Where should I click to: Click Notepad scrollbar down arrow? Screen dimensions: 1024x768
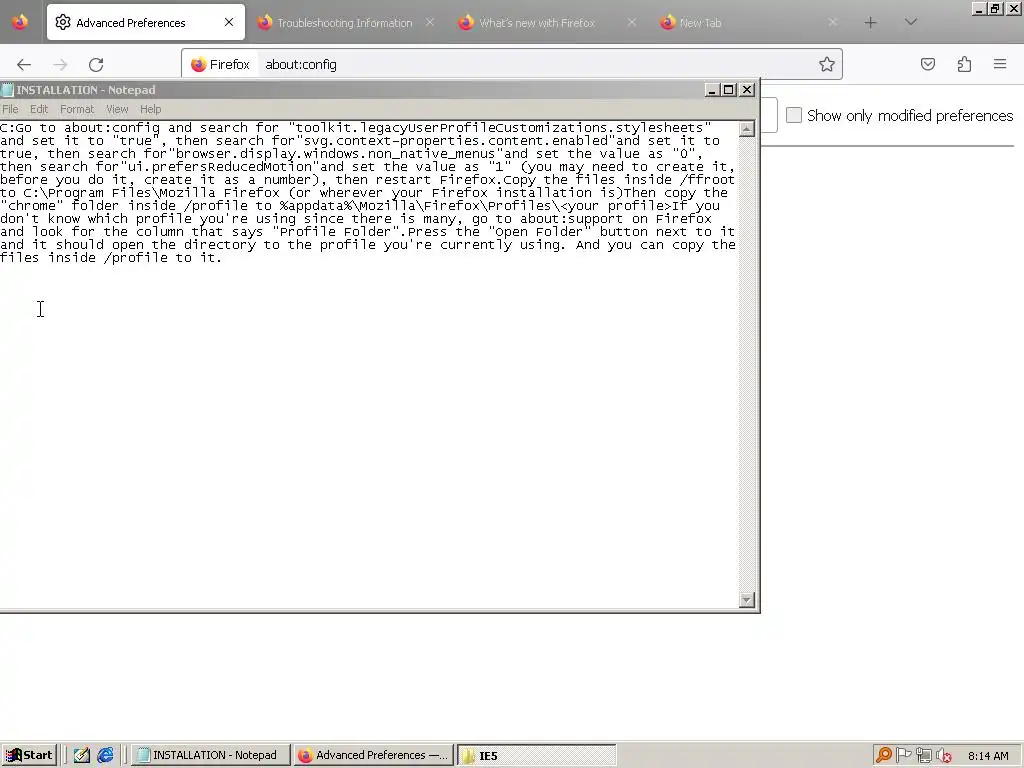[746, 600]
